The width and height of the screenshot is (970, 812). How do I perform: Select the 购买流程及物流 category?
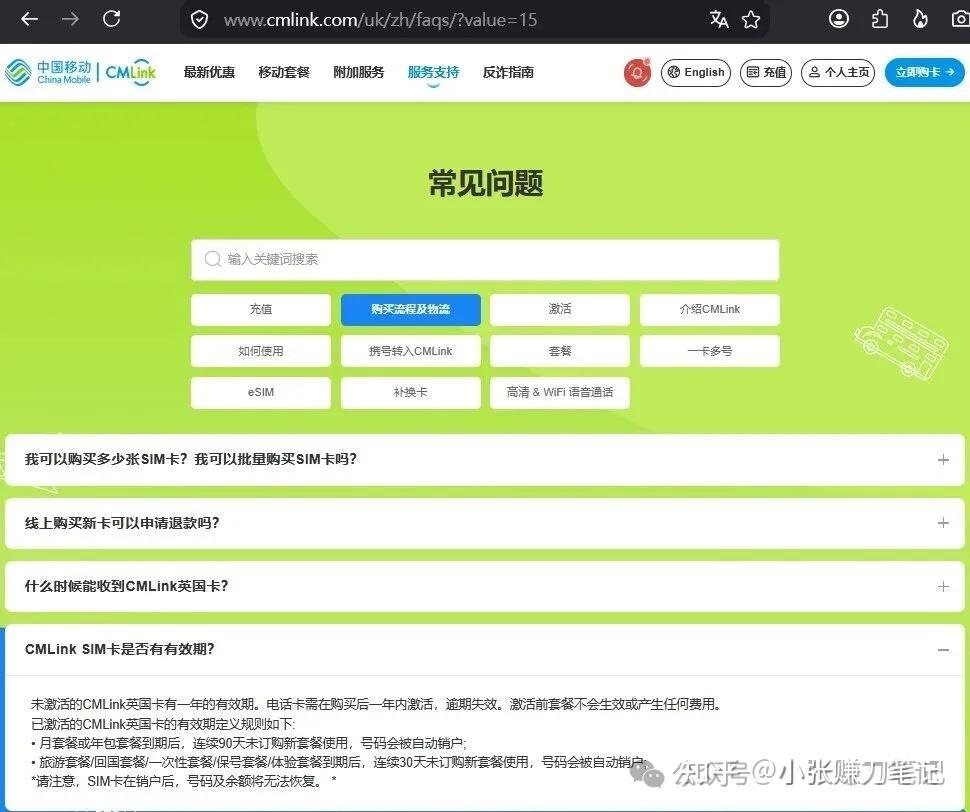click(x=411, y=309)
